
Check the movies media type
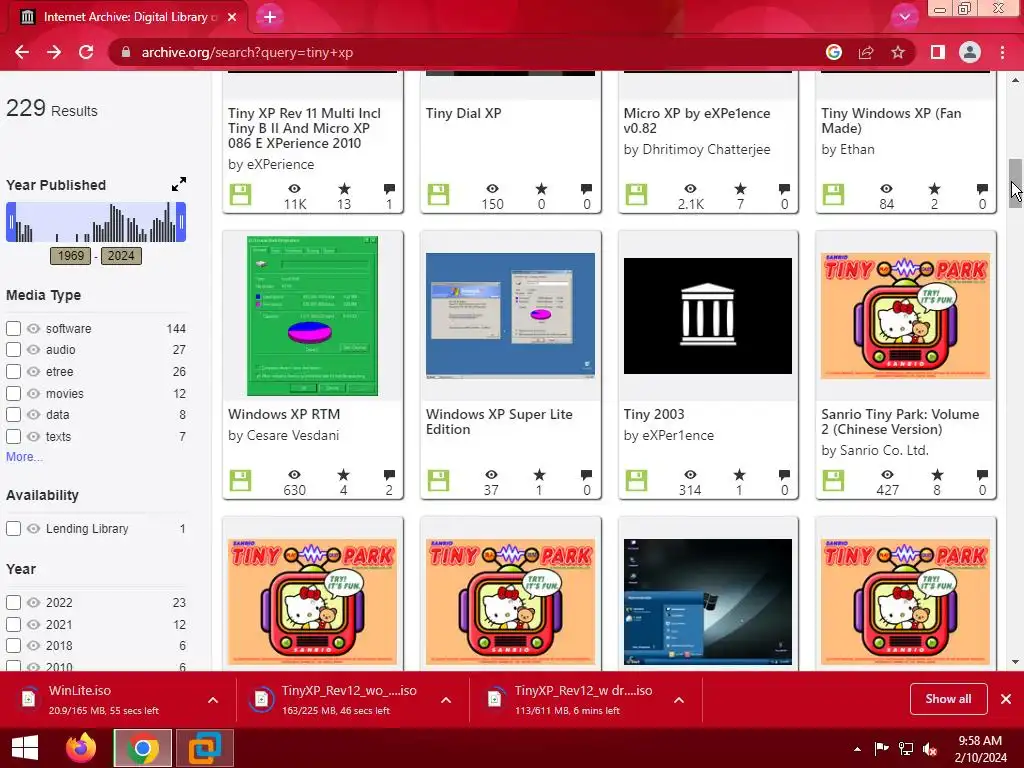point(14,393)
